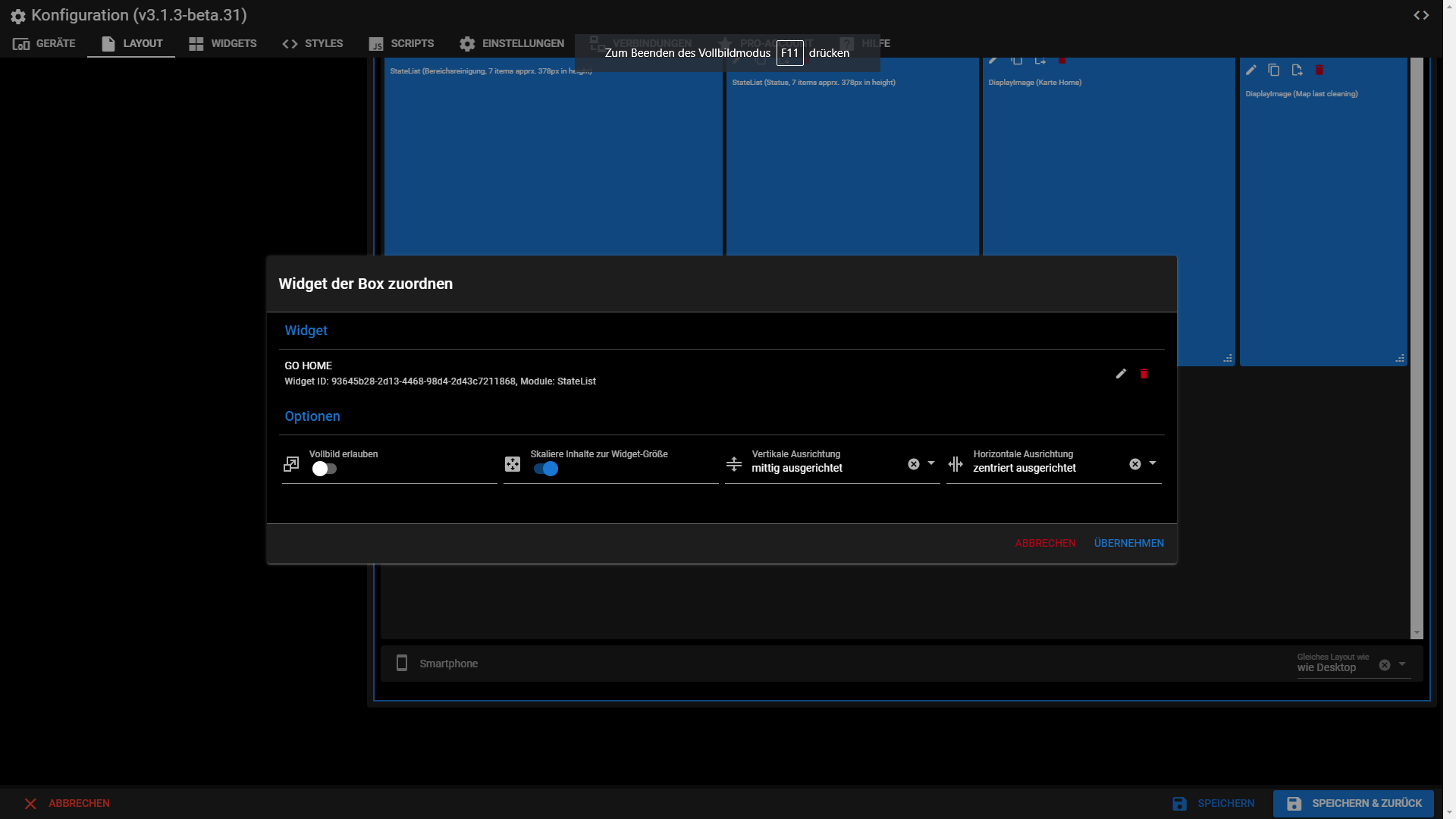Copy the Map last cleaning box
Screen dimensions: 1456x819
point(1274,70)
